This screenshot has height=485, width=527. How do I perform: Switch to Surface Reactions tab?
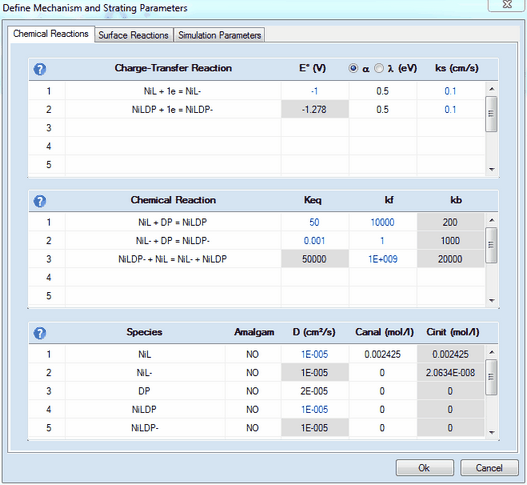pyautogui.click(x=133, y=35)
